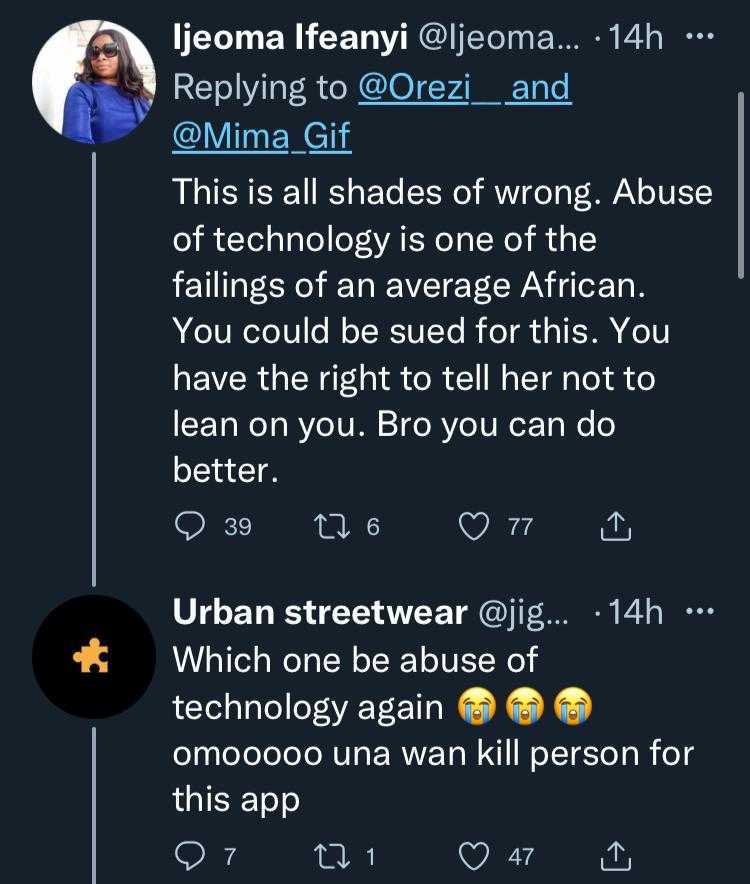Click the Urban streetwear display name
750x884 pixels.
[x=320, y=612]
